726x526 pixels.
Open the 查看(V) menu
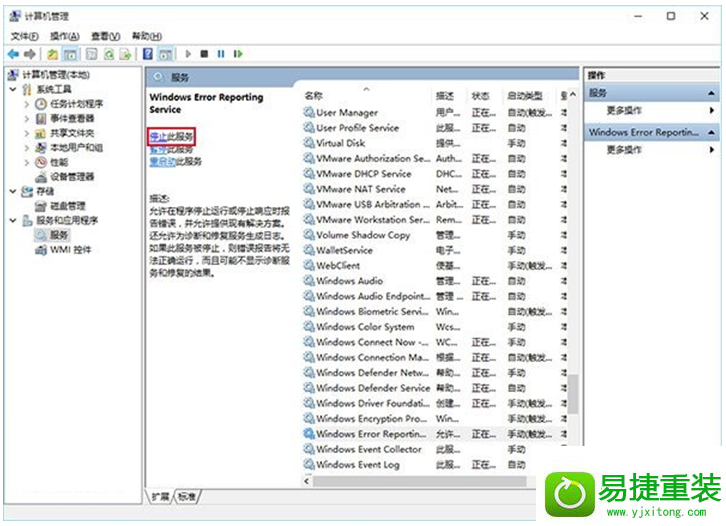coord(106,36)
